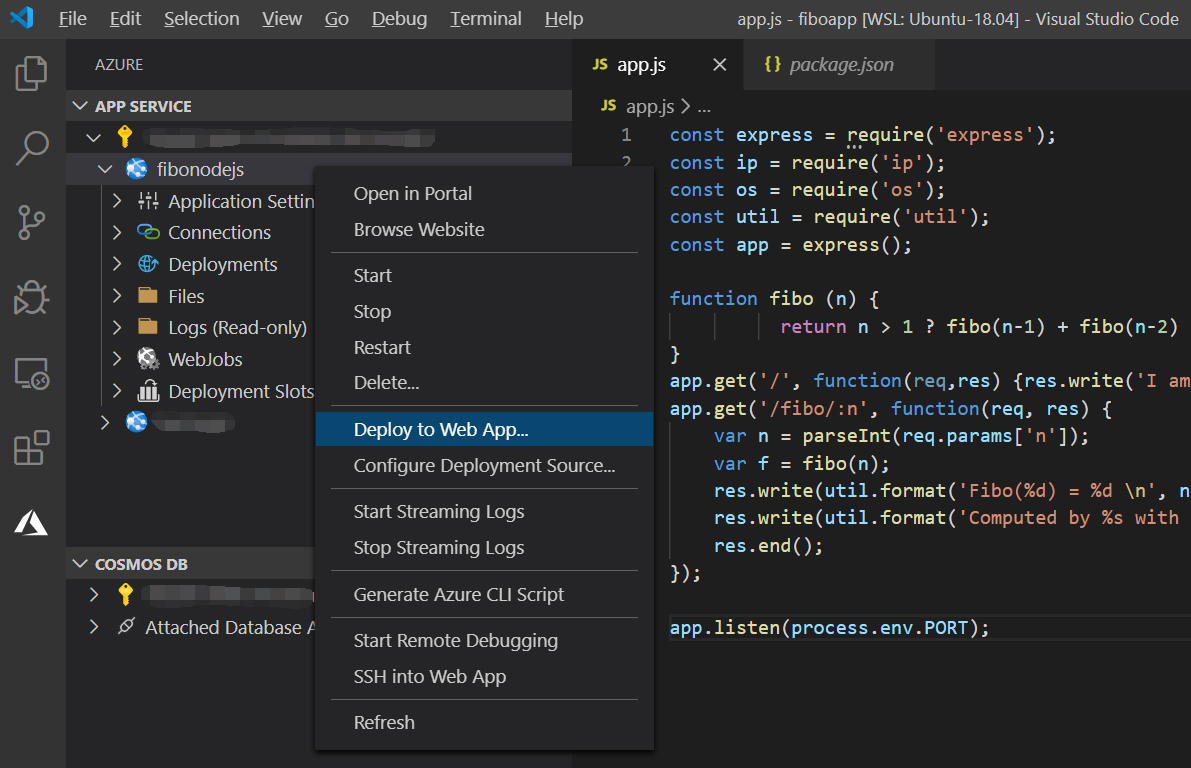Open the Search view icon

(x=32, y=147)
